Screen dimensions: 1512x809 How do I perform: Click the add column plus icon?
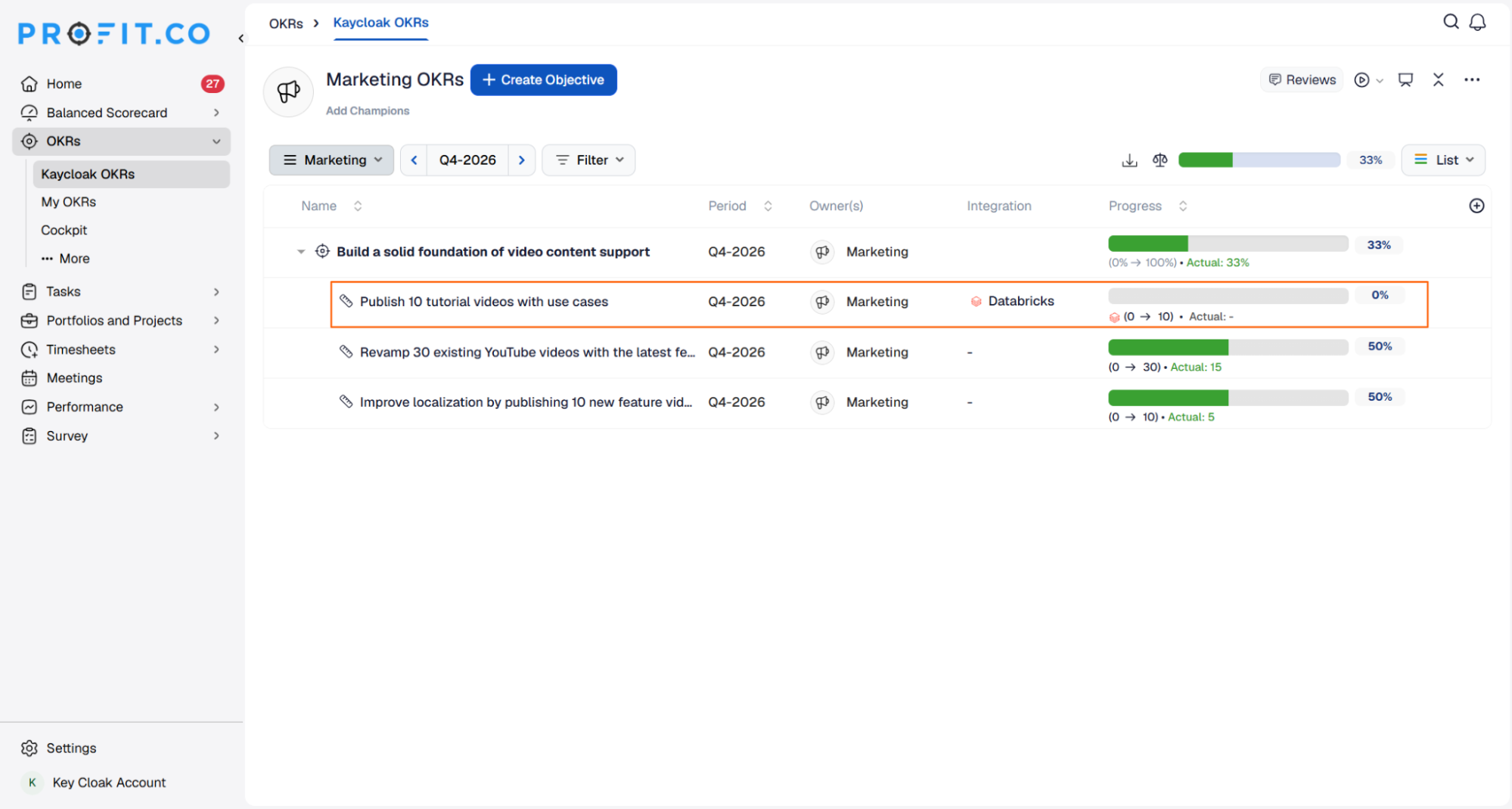[1476, 206]
